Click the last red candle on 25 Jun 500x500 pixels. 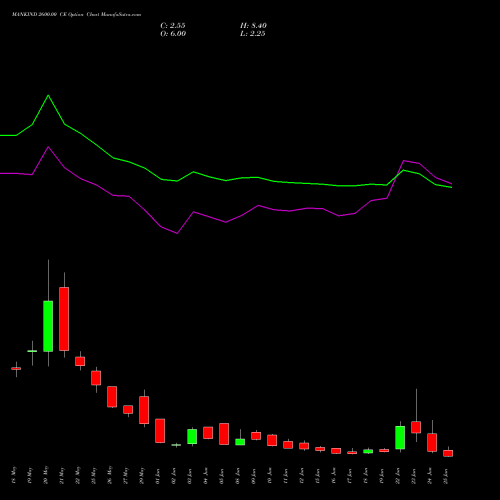448,453
